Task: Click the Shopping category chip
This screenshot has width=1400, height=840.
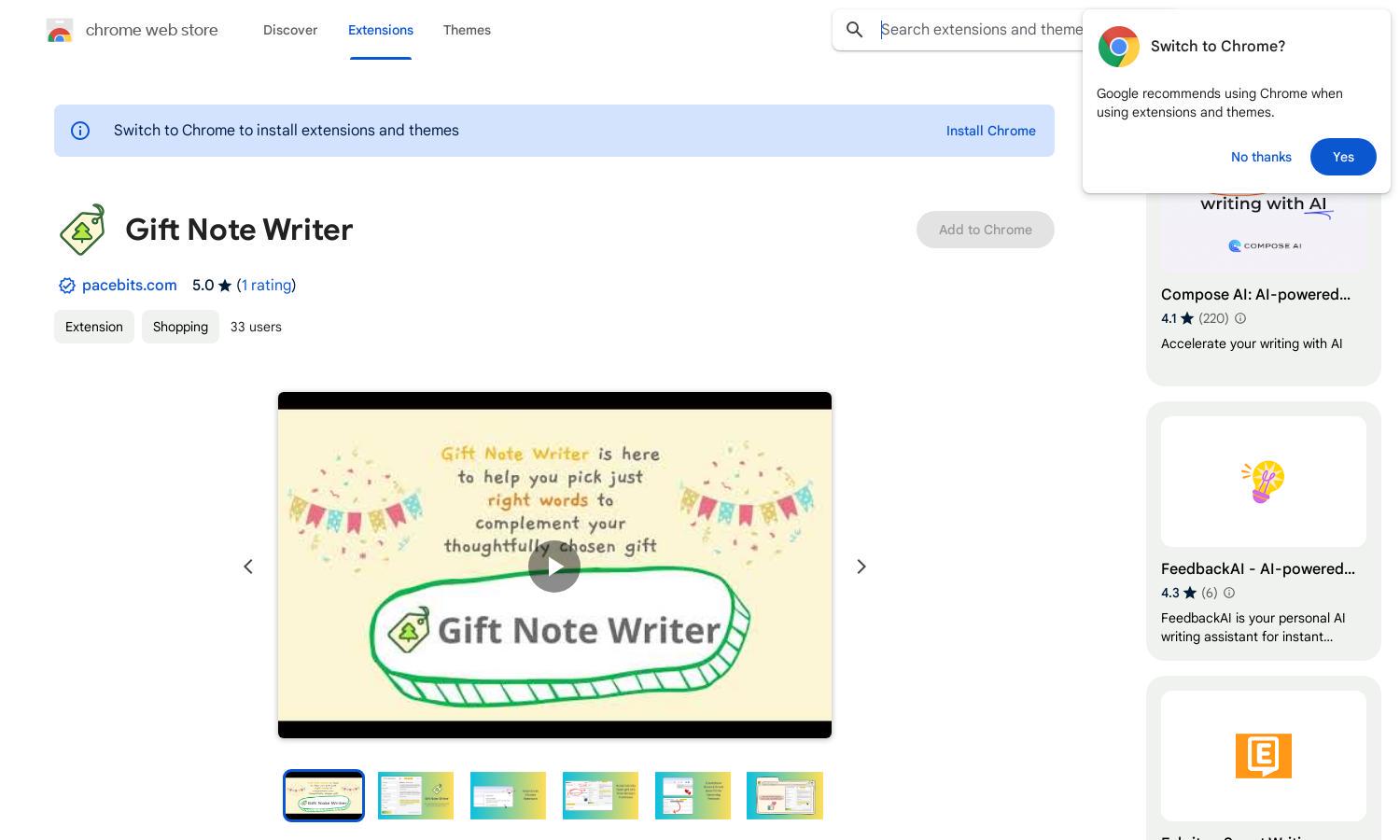Action: (x=180, y=327)
